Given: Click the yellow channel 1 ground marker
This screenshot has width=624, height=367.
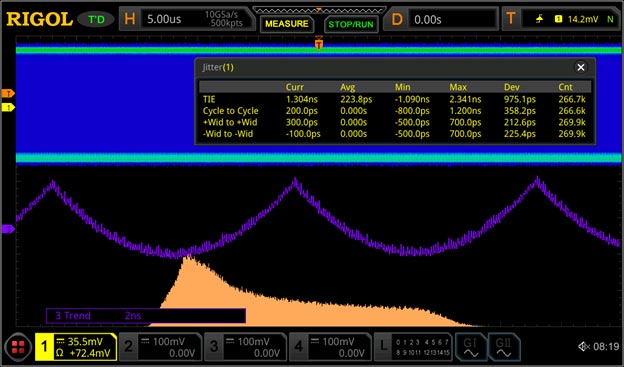Looking at the screenshot, I should click(x=8, y=107).
